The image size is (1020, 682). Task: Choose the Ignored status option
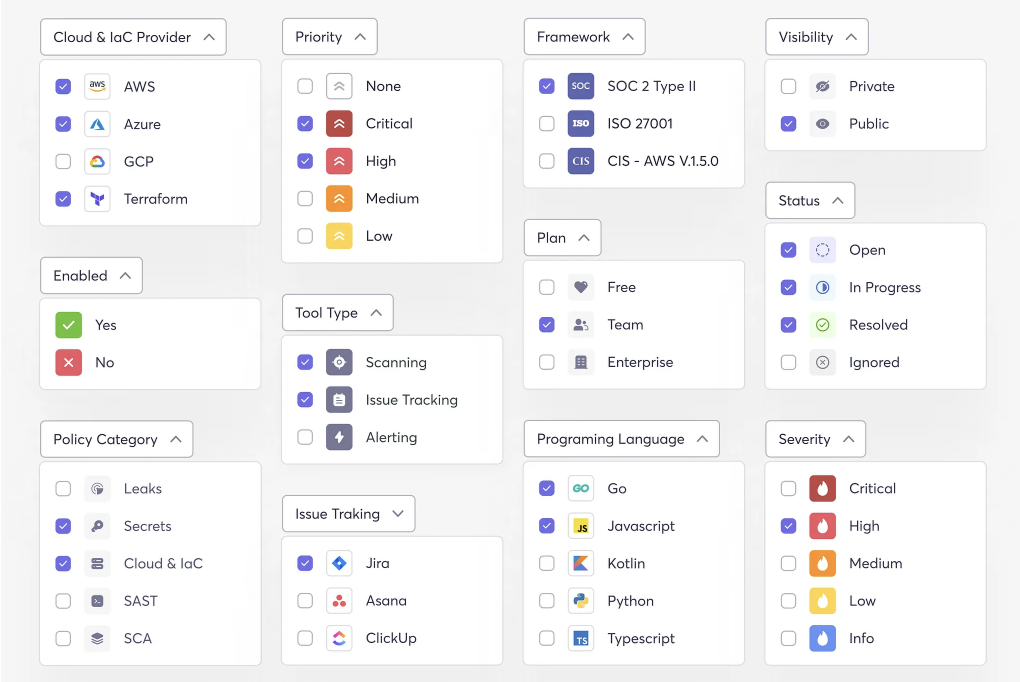788,362
